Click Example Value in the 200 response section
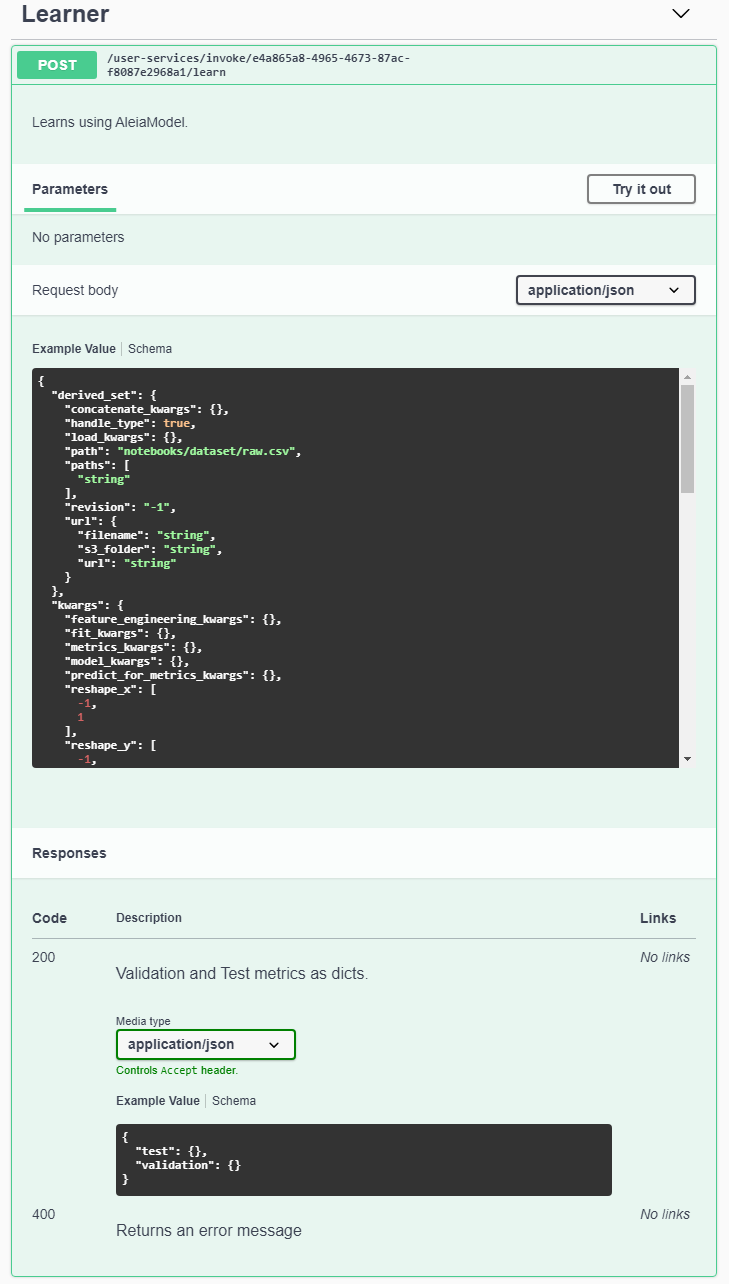 [157, 1100]
